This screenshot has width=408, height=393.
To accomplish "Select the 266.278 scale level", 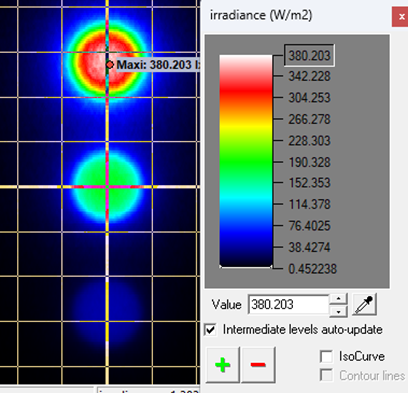I will pos(309,119).
